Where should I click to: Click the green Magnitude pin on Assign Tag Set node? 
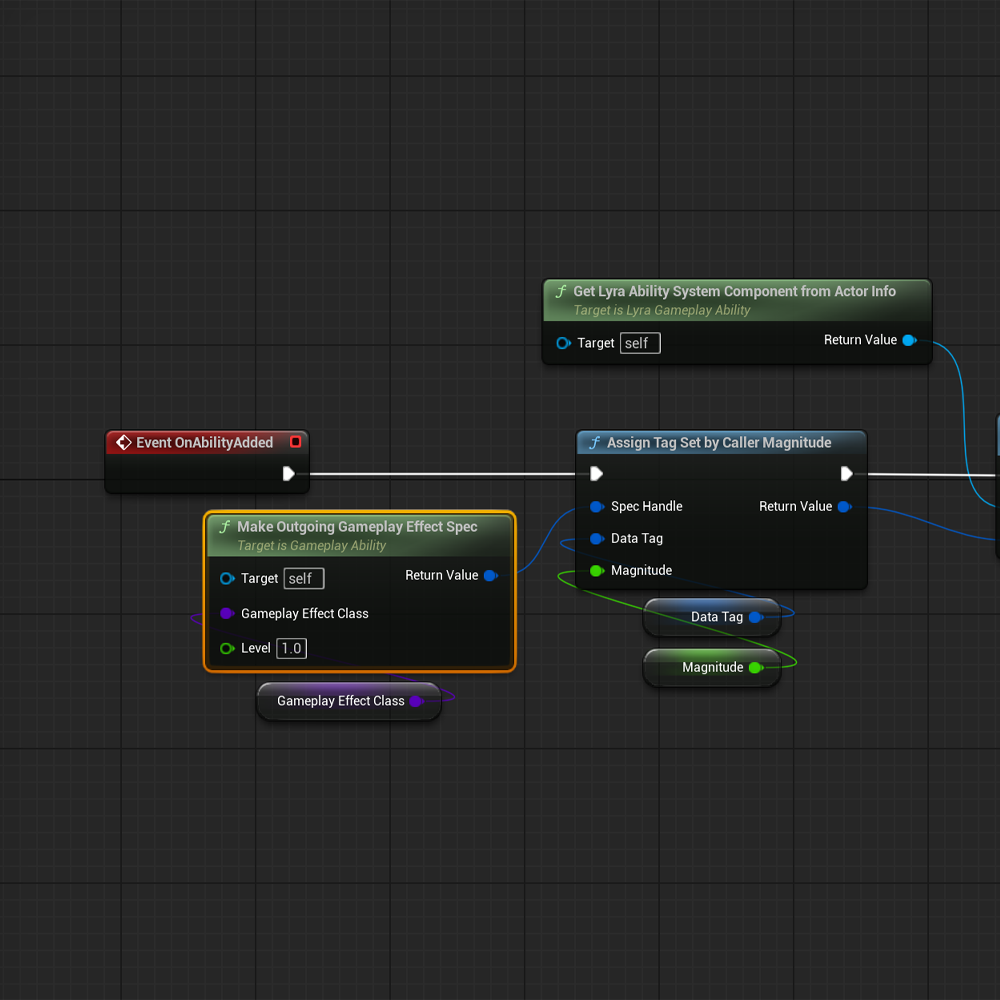click(595, 570)
